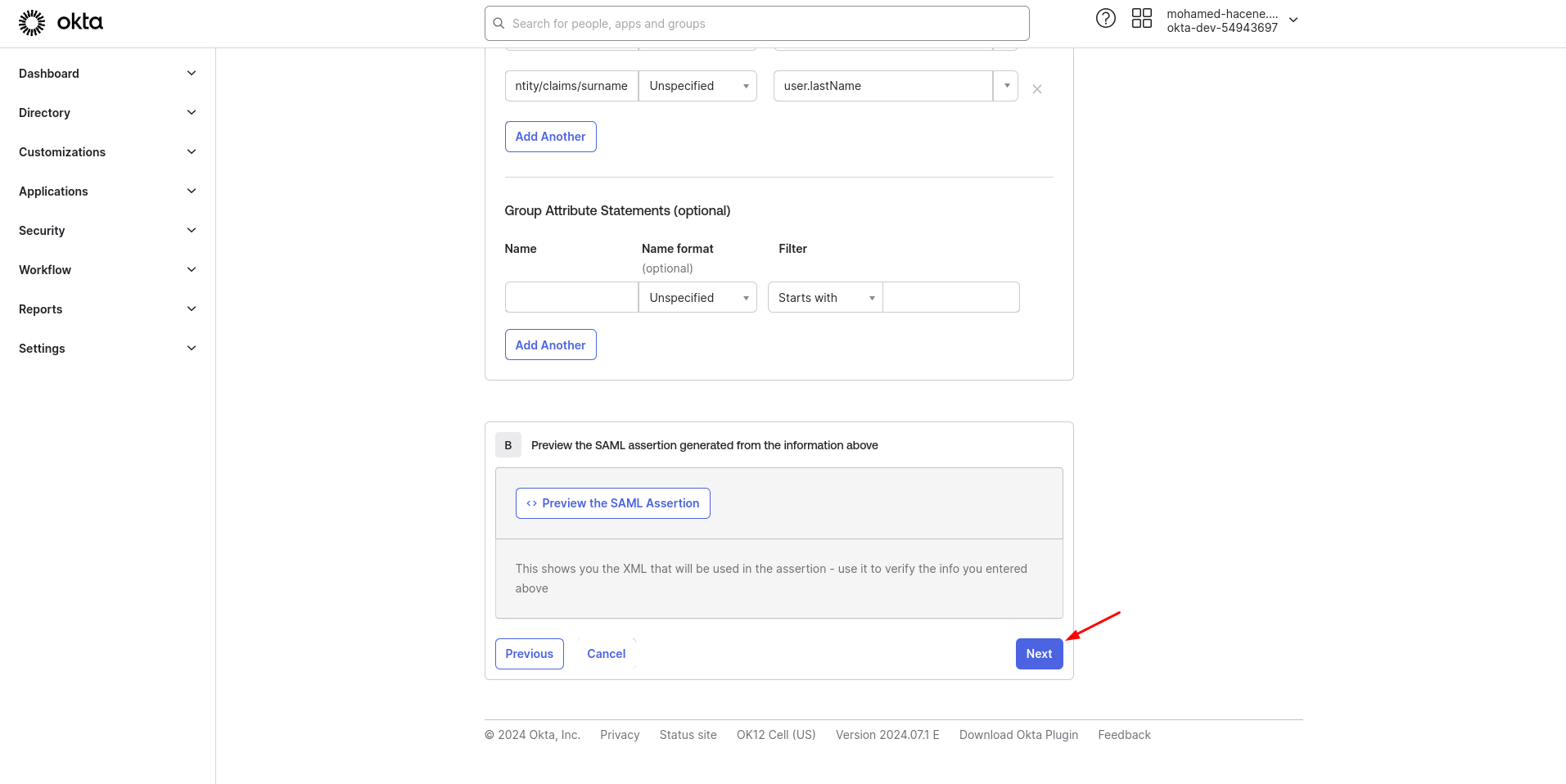Click the Previous button
1566x784 pixels.
click(x=529, y=654)
